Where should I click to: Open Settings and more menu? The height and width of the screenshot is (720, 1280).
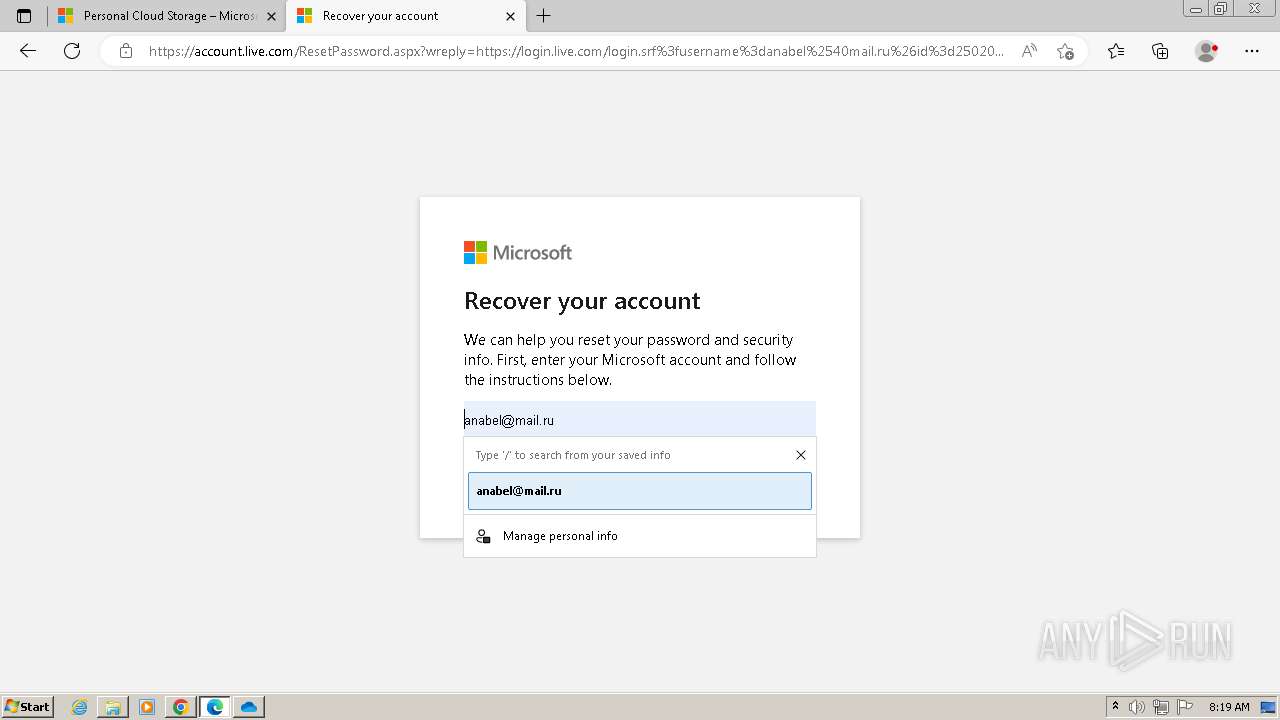1252,51
